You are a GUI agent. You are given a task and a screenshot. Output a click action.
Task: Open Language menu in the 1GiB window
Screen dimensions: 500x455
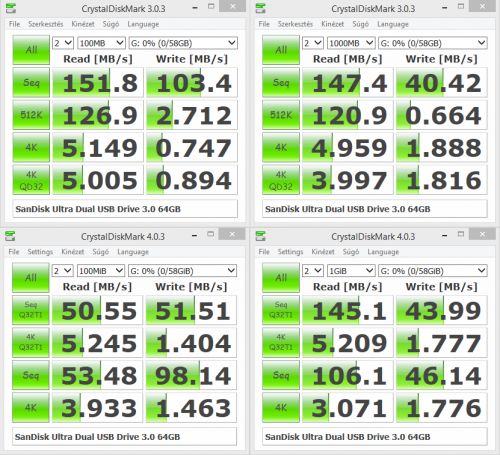click(x=383, y=252)
